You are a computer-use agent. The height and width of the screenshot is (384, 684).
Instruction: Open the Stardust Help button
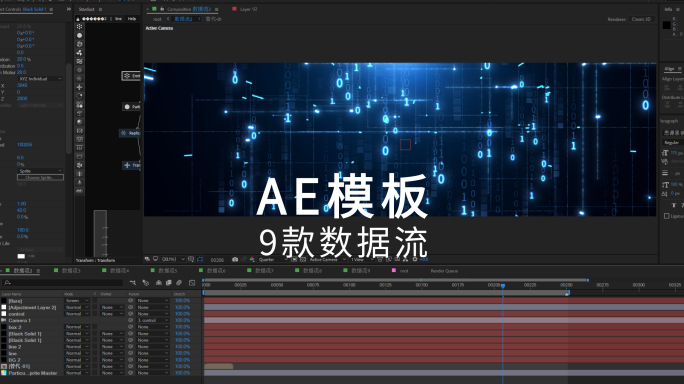132,19
